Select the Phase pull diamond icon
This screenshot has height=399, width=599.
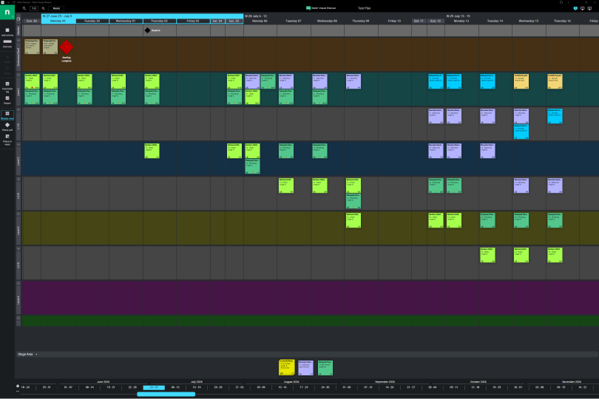7,125
